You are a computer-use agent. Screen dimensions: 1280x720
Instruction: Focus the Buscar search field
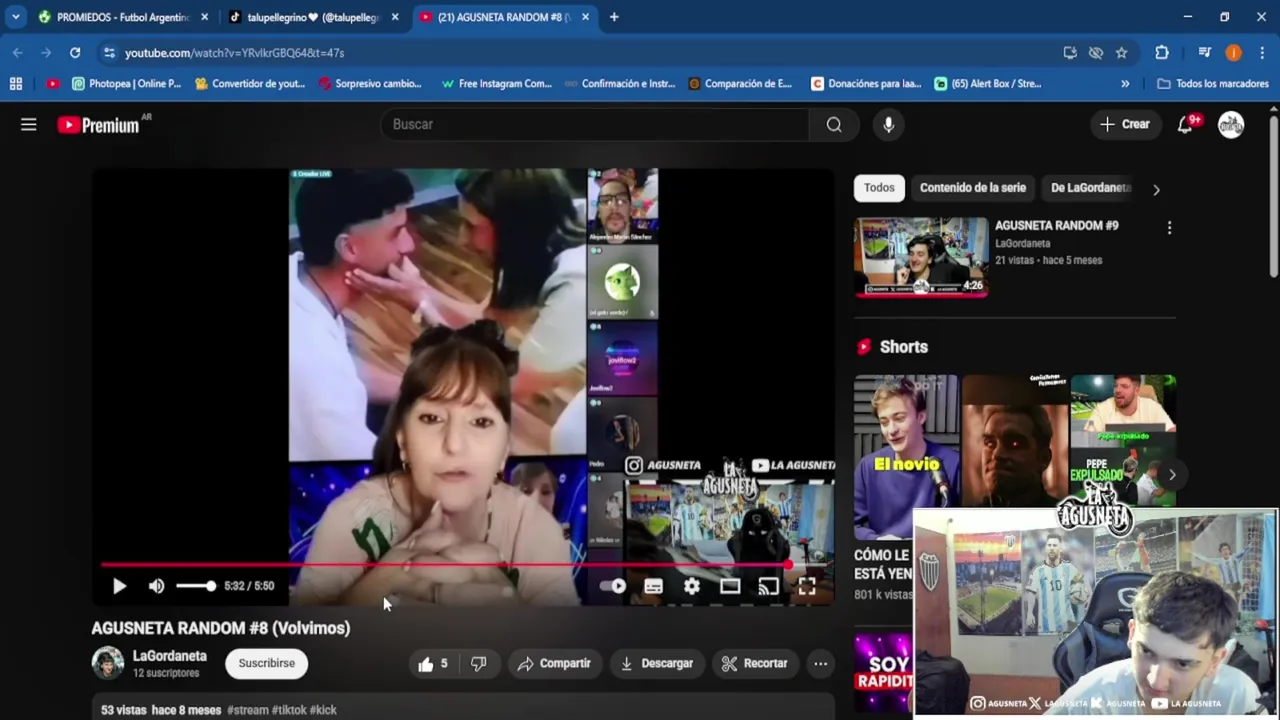[595, 124]
